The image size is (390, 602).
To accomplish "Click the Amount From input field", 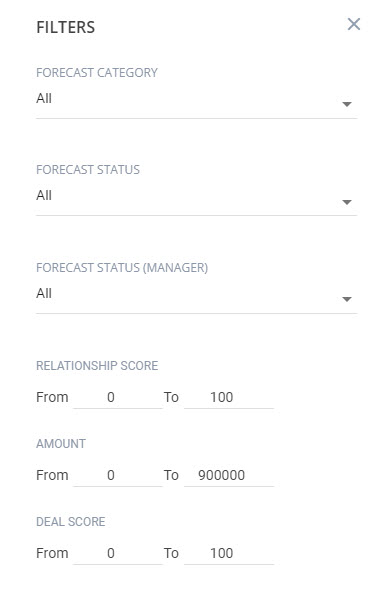I will [118, 475].
